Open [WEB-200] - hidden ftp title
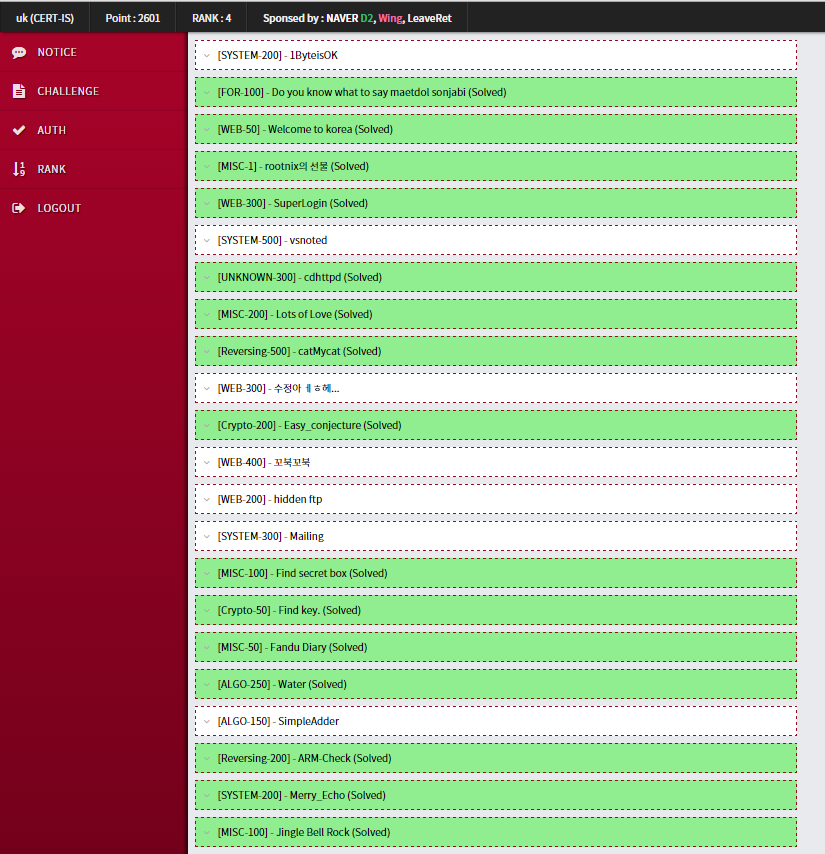The width and height of the screenshot is (825, 854). coord(270,499)
